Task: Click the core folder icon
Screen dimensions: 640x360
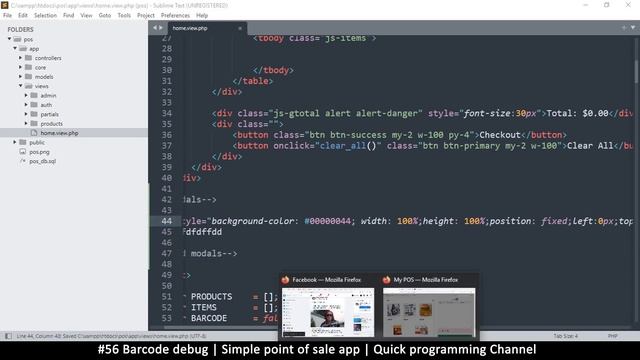Action: click(x=29, y=67)
